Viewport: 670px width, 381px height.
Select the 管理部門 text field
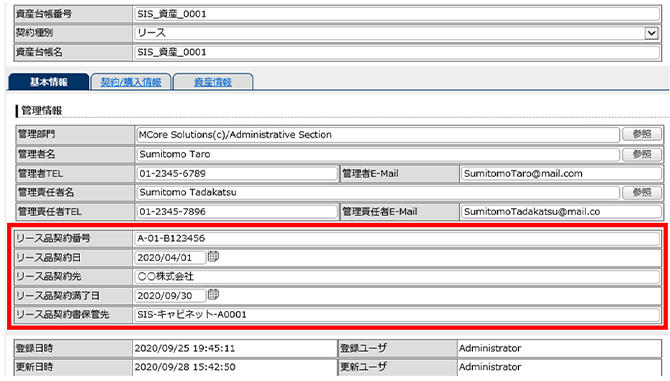coord(378,135)
